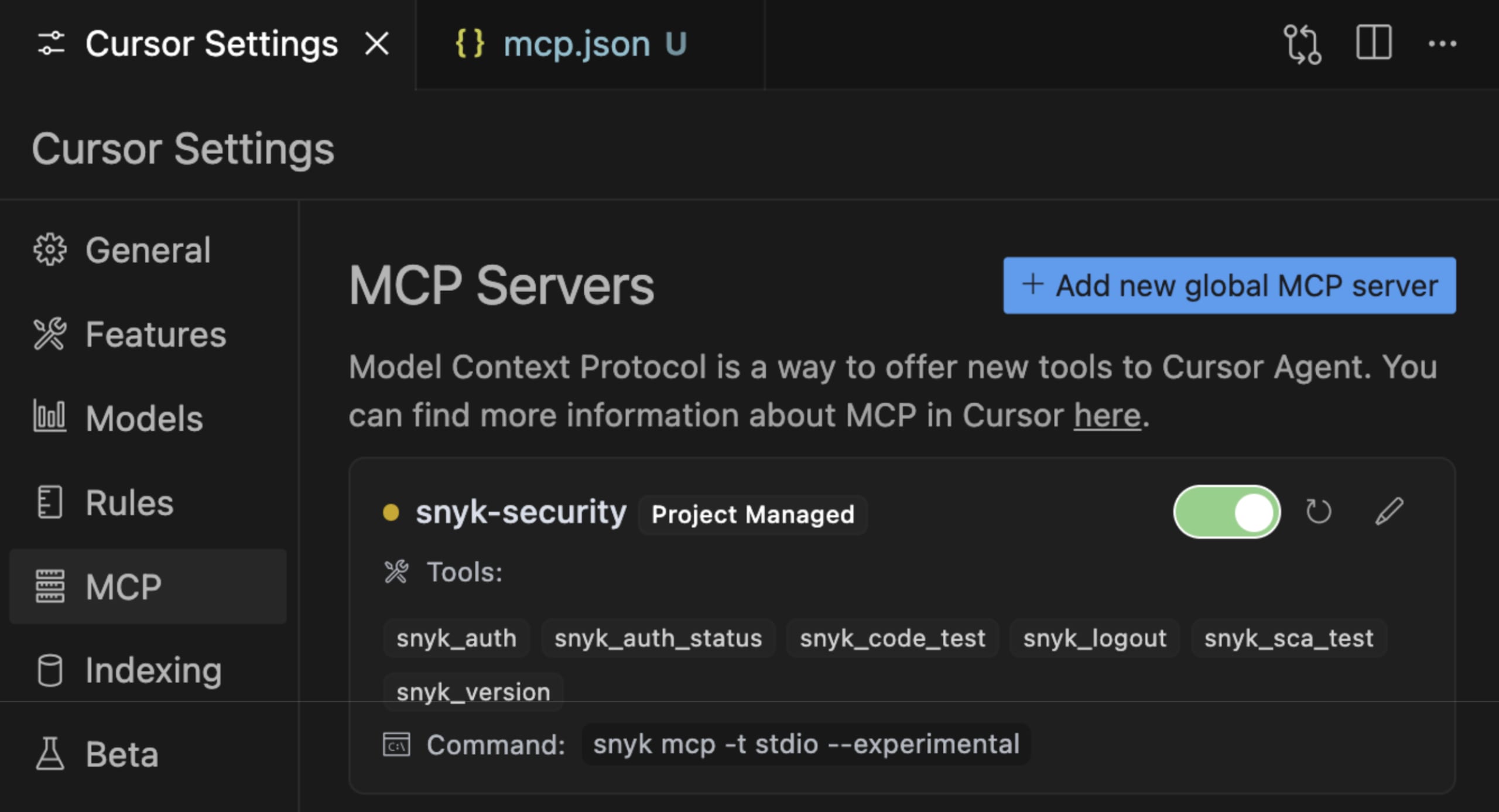Select the Cursor Settings tab

208,44
